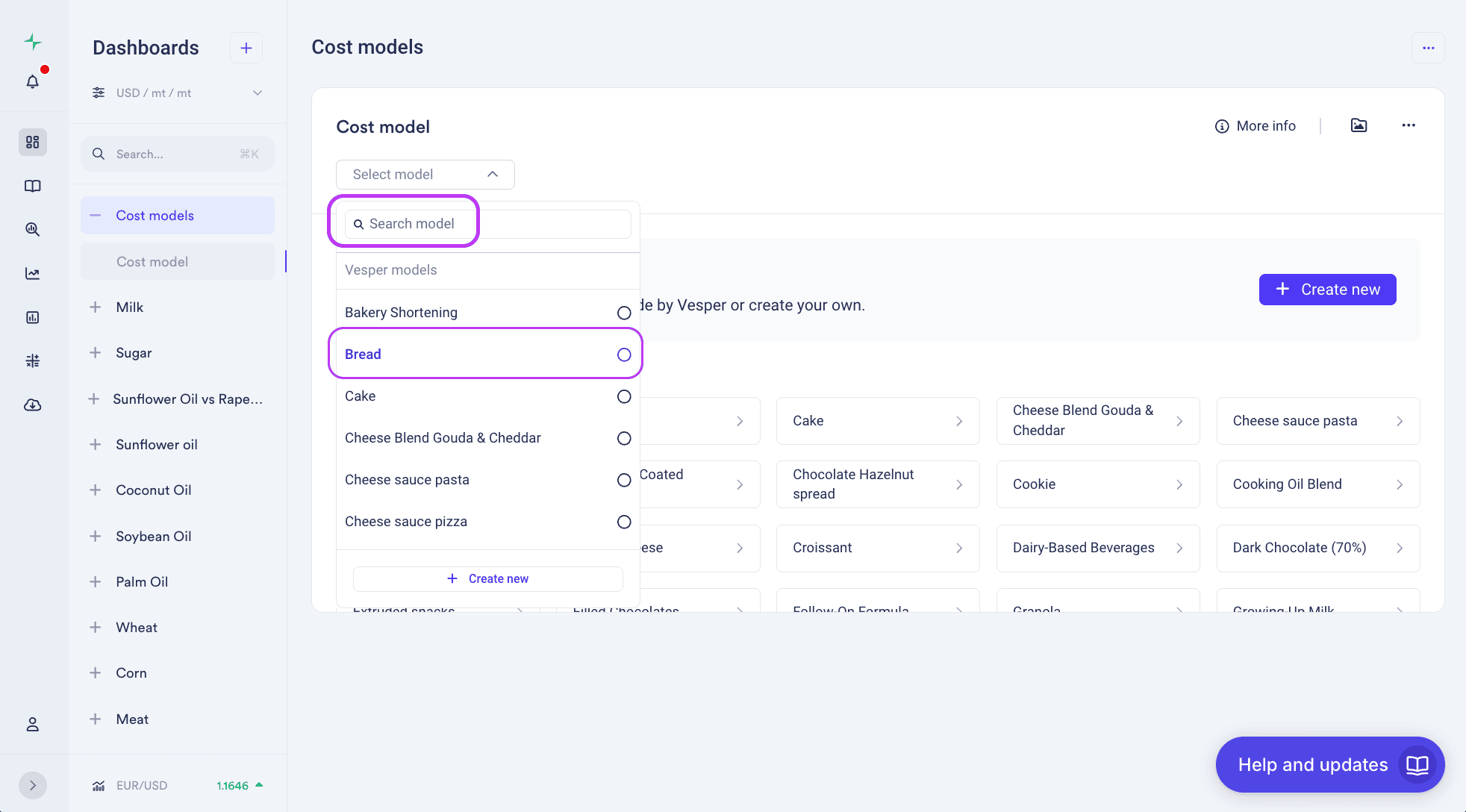Open the Cookie model card
Screen dimensions: 1466x812
[1098, 484]
